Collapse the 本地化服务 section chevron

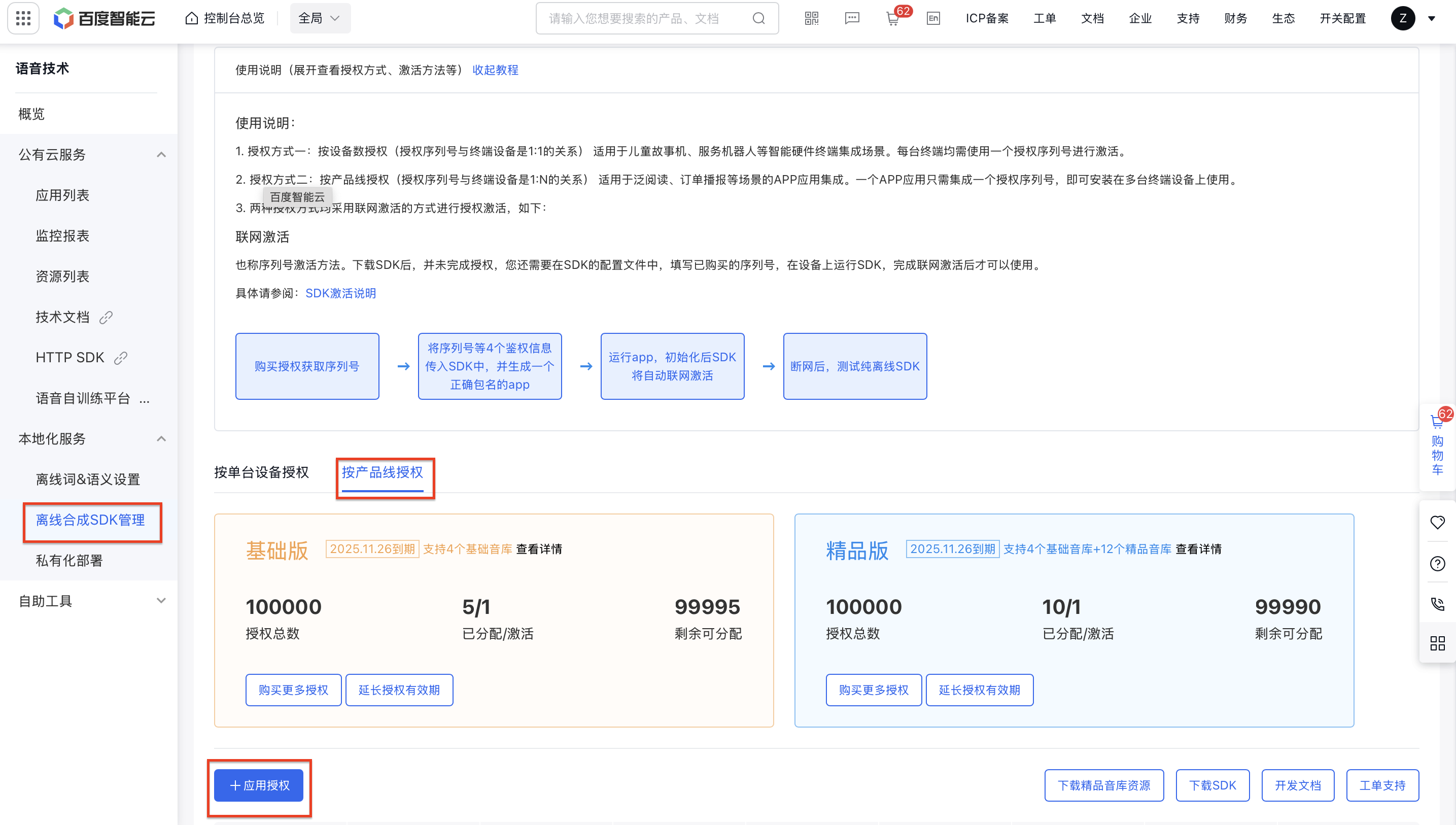[x=161, y=438]
